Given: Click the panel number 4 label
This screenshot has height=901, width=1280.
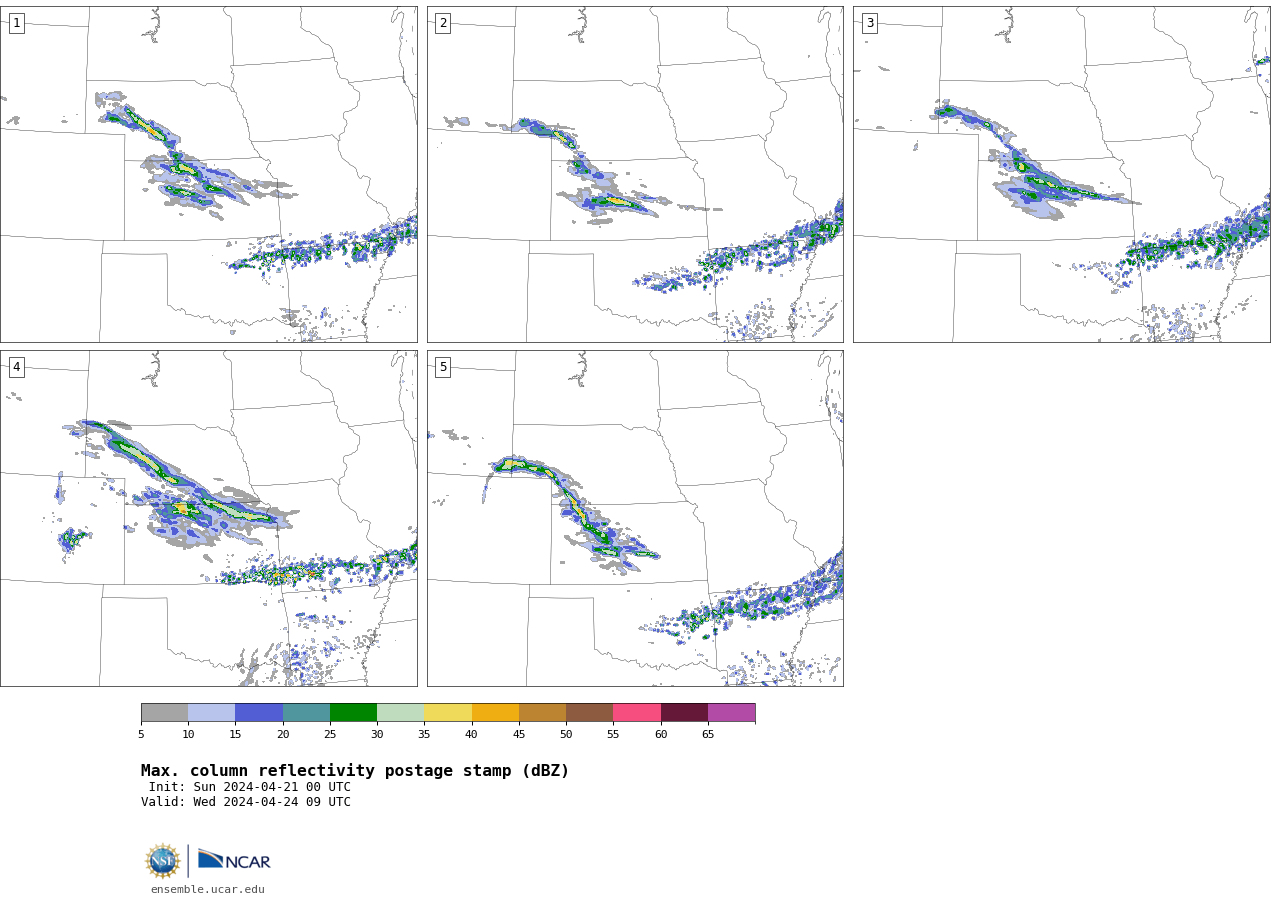Looking at the screenshot, I should (x=16, y=367).
